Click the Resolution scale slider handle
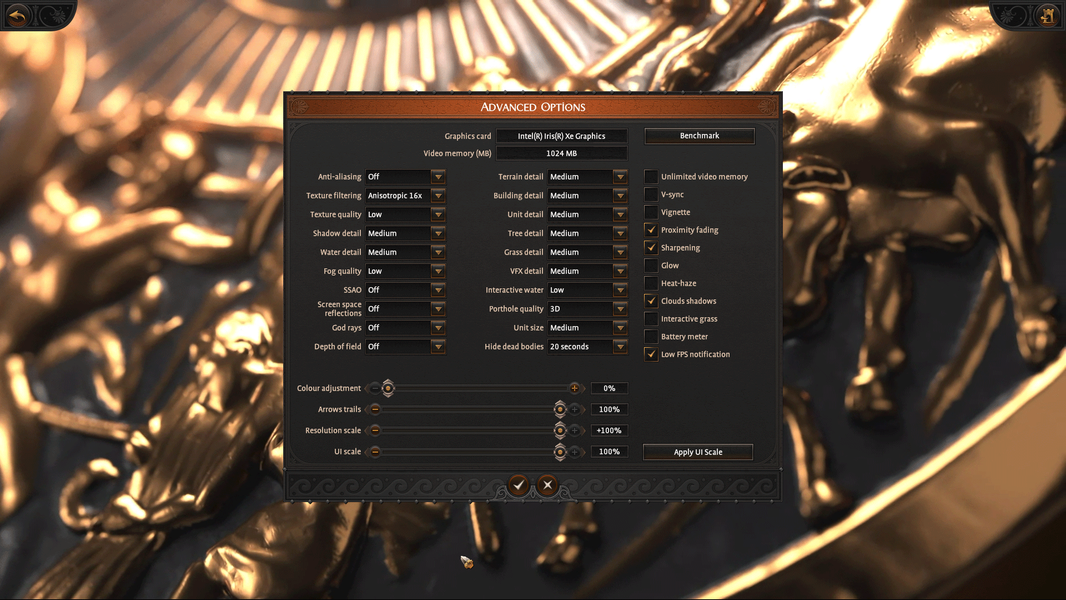This screenshot has width=1066, height=600. (x=560, y=430)
